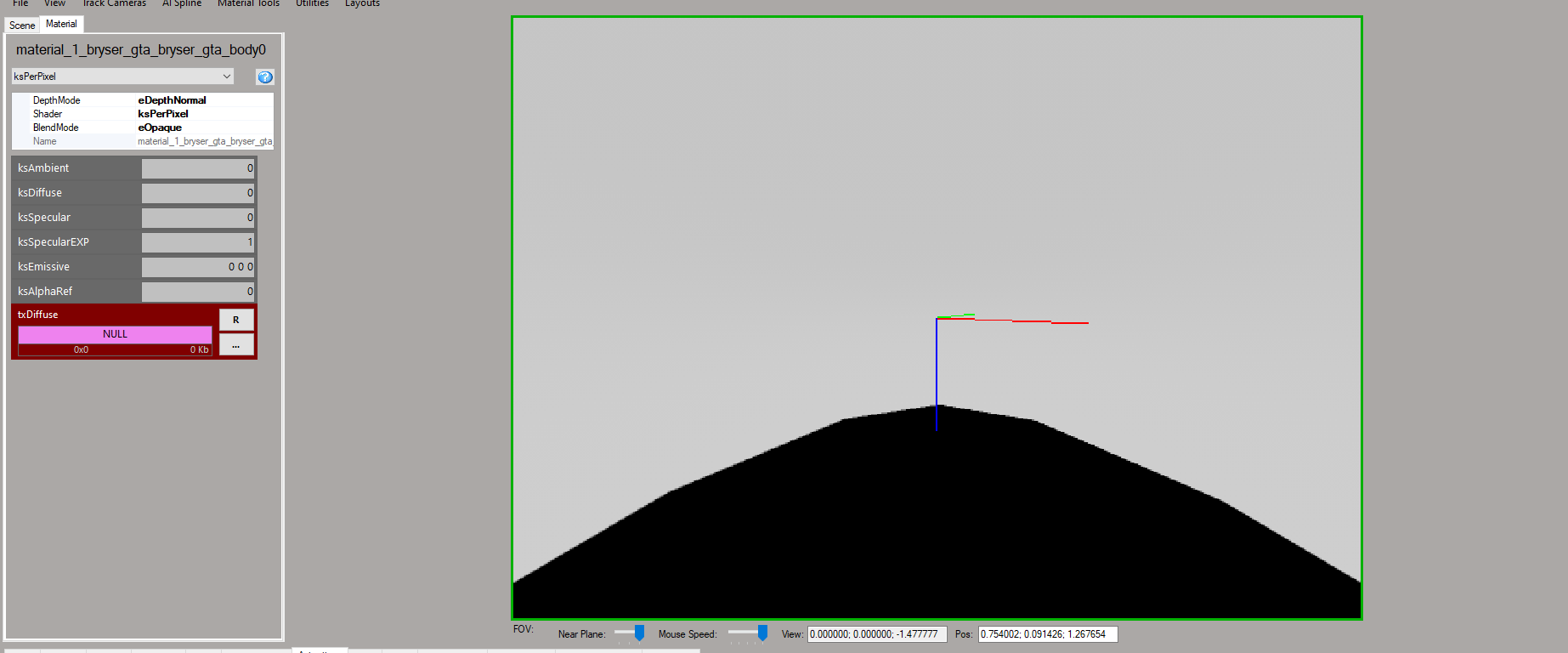Select the DepthMode property row

(x=142, y=100)
